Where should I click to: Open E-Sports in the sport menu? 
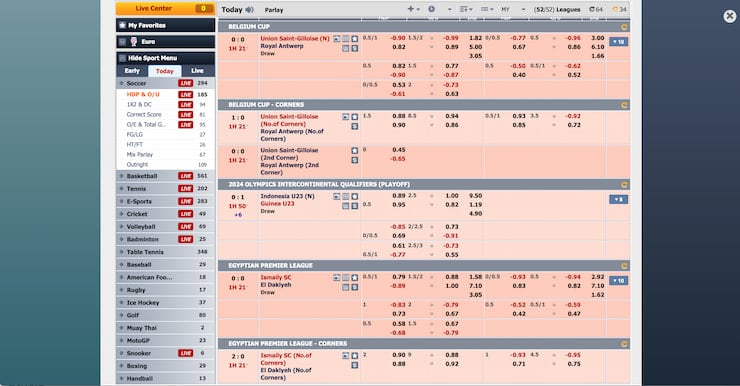point(165,201)
